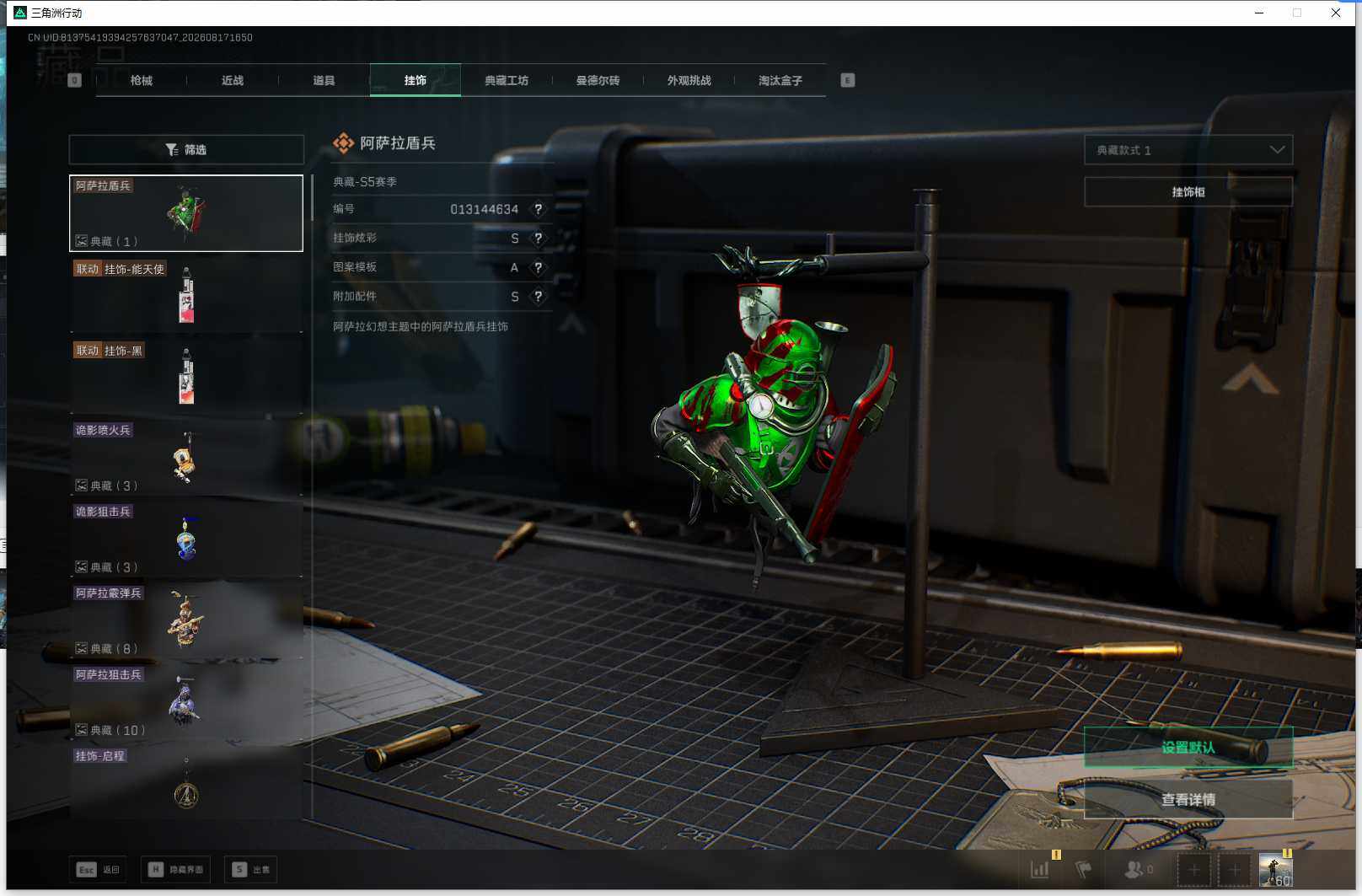Open the 枪械 tab

point(142,80)
